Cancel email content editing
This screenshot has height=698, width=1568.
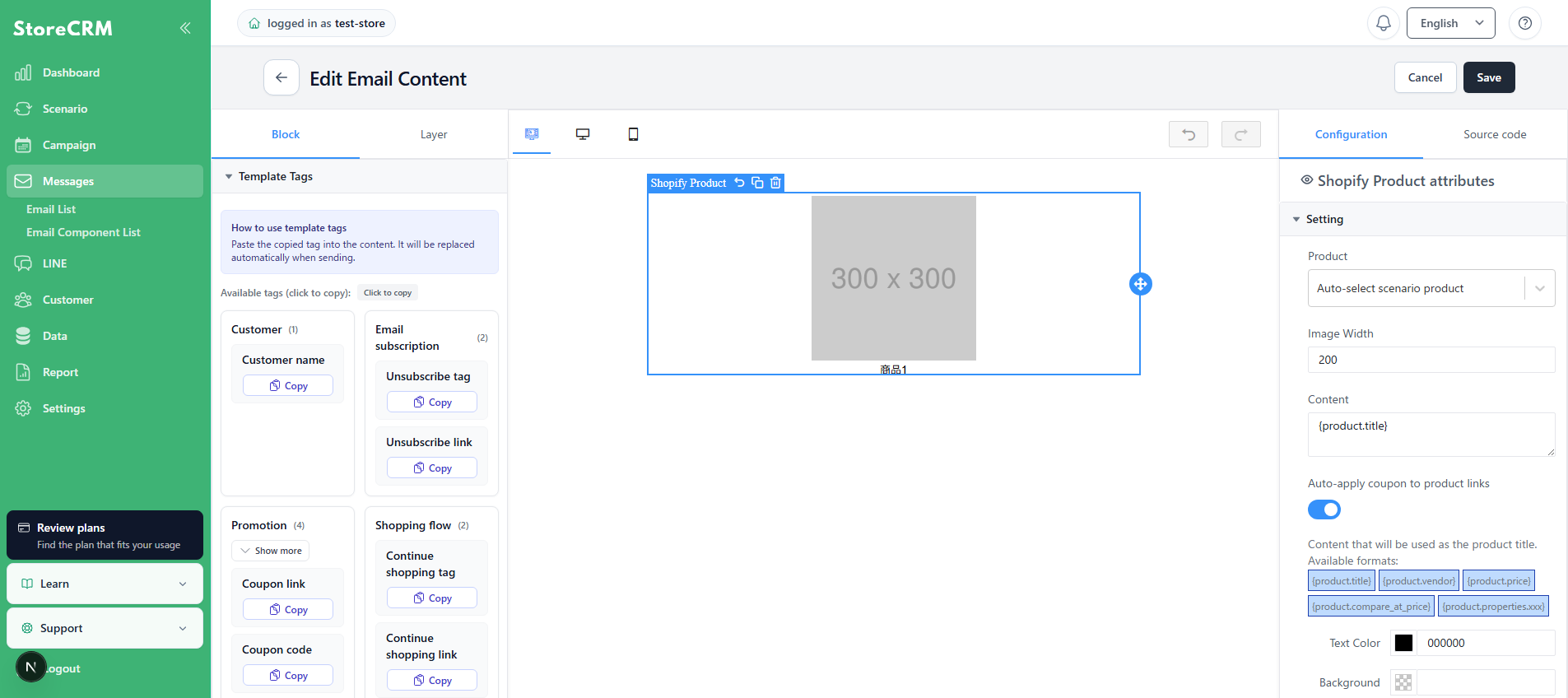[x=1425, y=77]
